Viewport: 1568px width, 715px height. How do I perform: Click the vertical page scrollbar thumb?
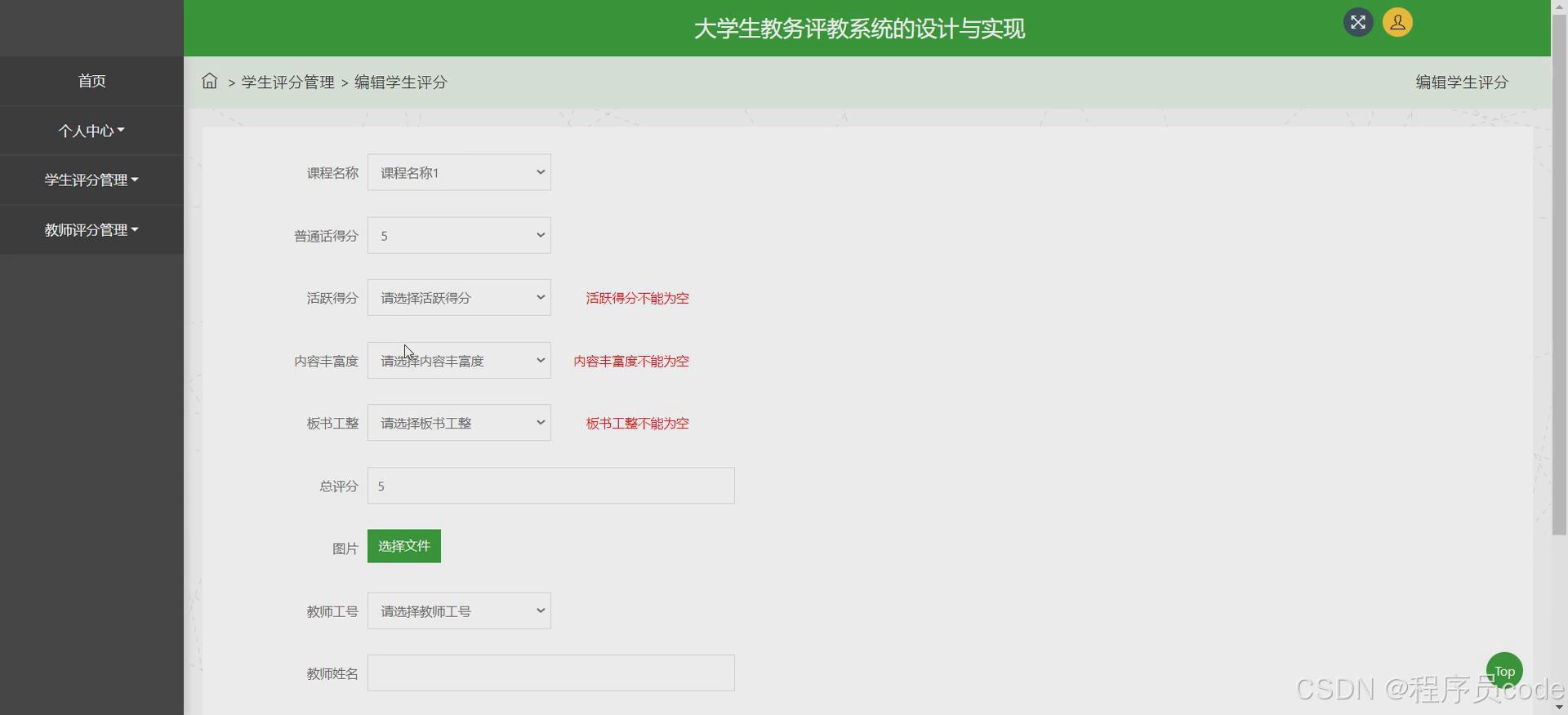[1559, 274]
